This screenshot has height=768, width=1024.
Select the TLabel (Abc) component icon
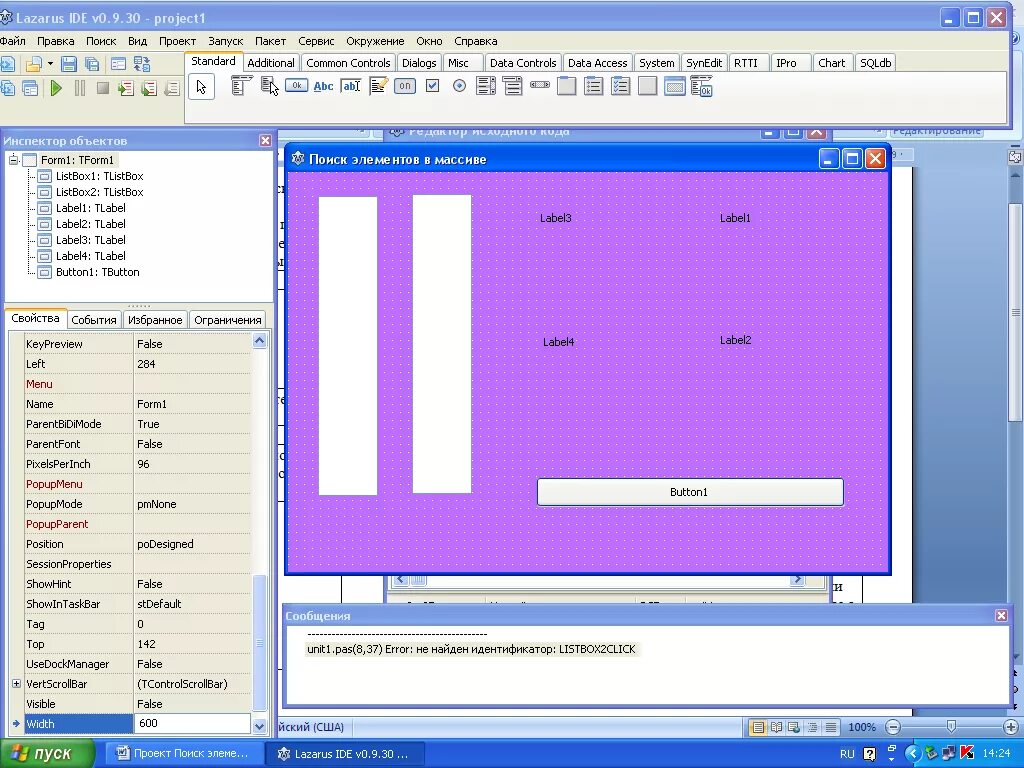(323, 86)
